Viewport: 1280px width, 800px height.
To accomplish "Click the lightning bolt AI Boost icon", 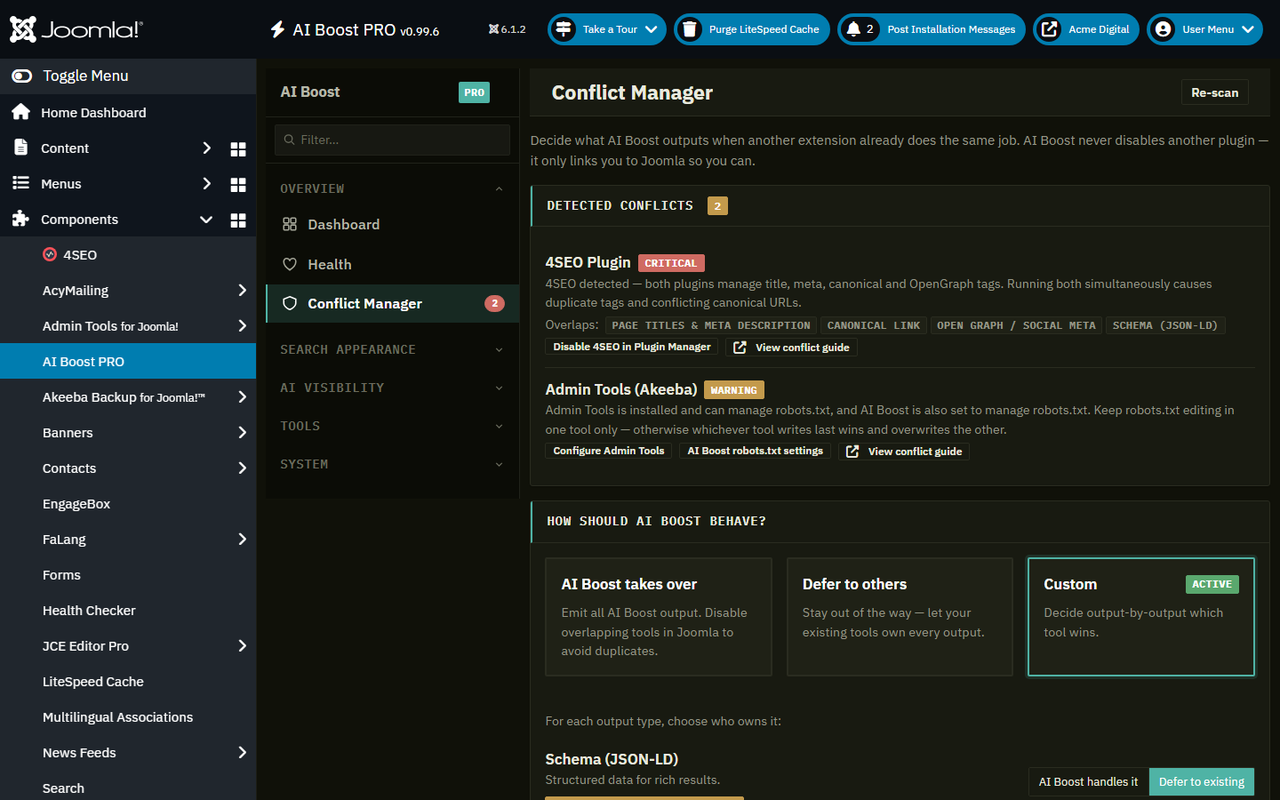I will click(x=277, y=30).
